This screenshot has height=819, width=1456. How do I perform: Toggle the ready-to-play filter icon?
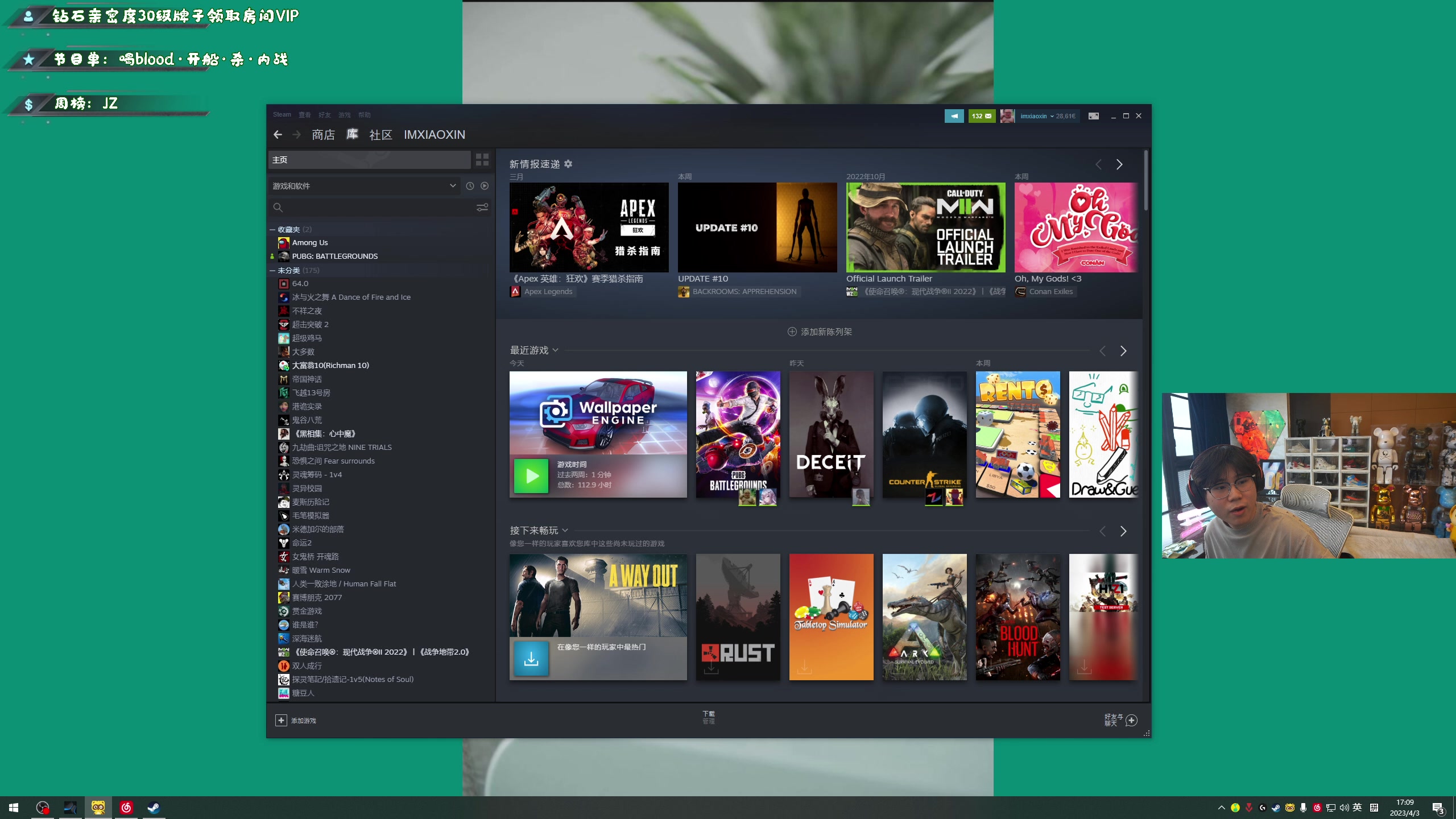click(485, 186)
